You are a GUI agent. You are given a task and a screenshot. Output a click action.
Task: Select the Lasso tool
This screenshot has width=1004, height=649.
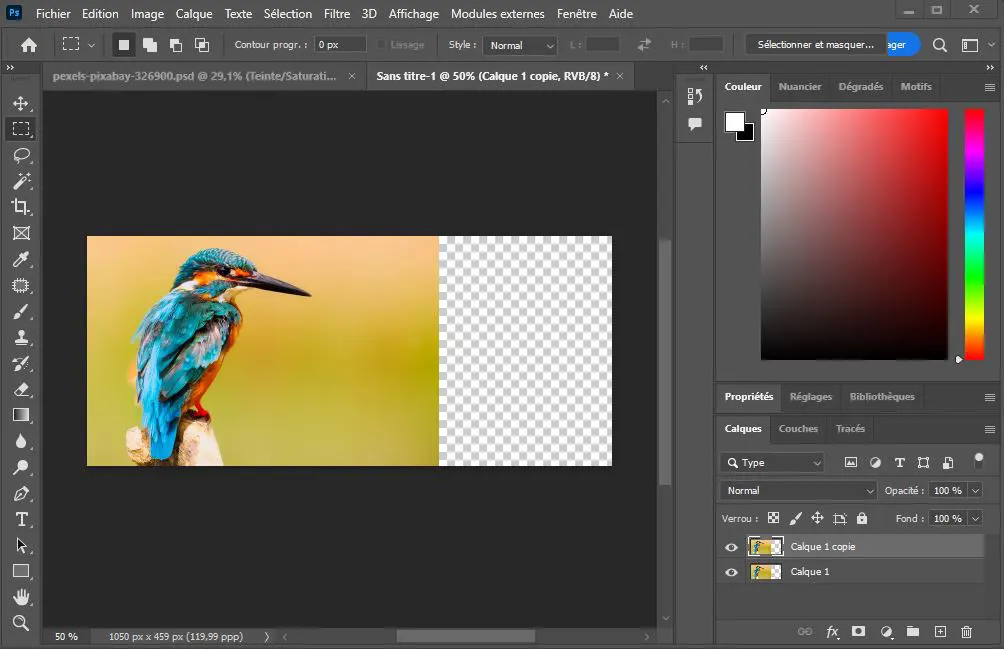21,155
